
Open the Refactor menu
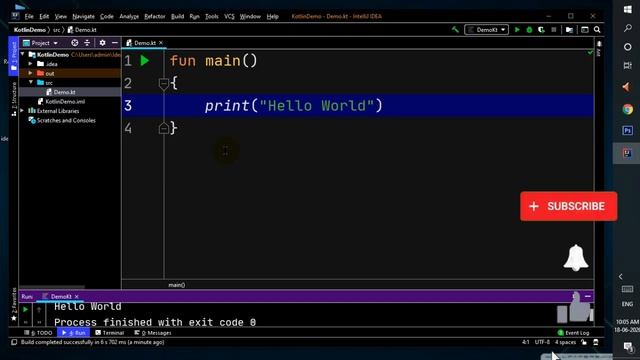click(155, 16)
